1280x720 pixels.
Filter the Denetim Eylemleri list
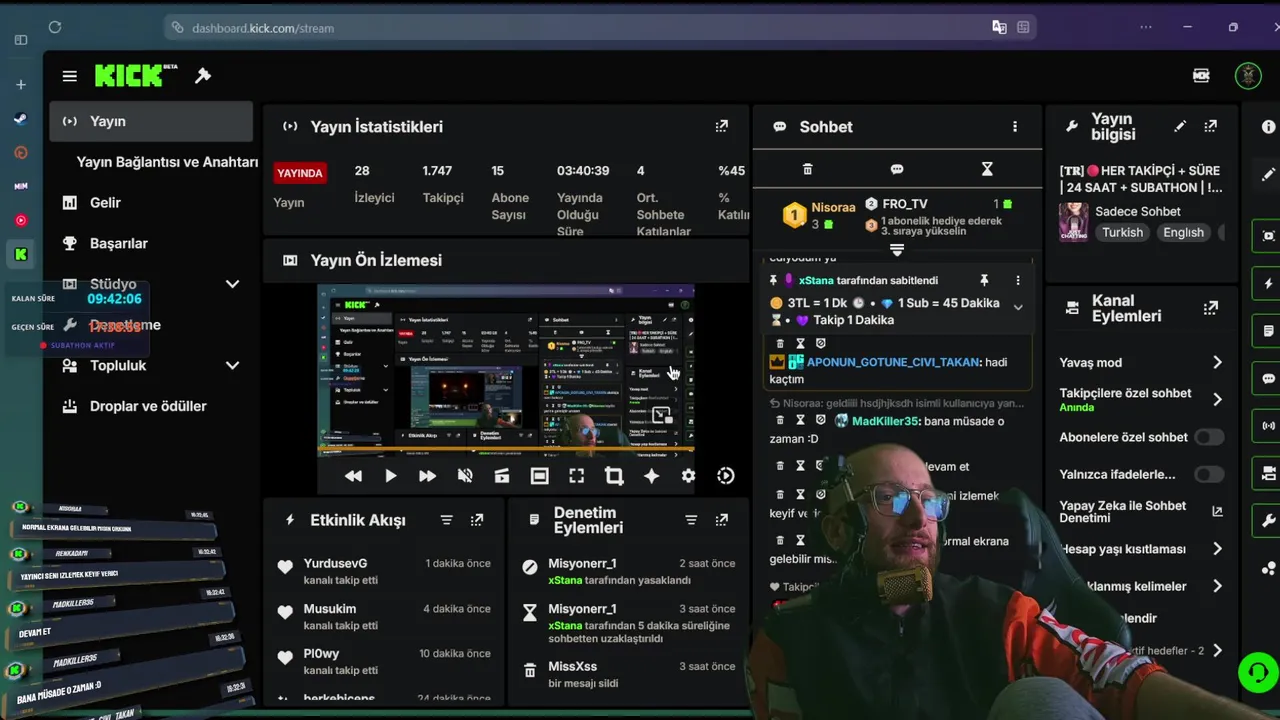691,520
